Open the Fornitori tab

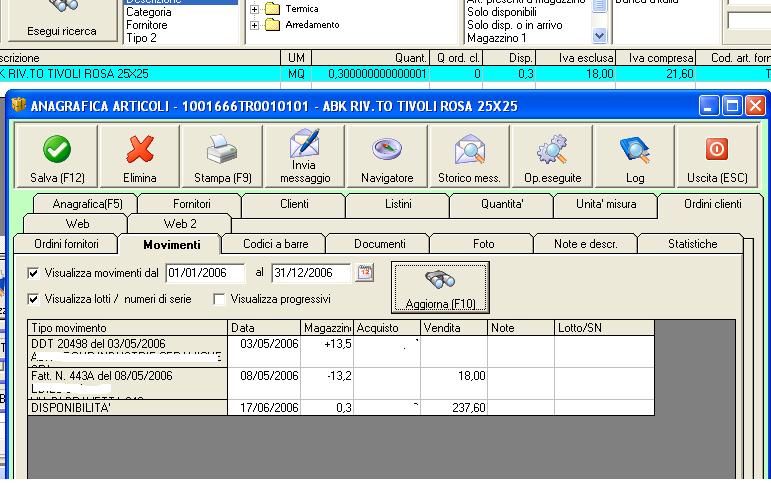point(191,204)
